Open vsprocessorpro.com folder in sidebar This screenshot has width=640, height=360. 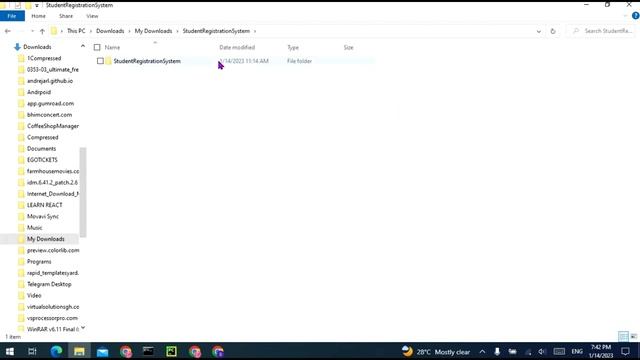[52, 318]
